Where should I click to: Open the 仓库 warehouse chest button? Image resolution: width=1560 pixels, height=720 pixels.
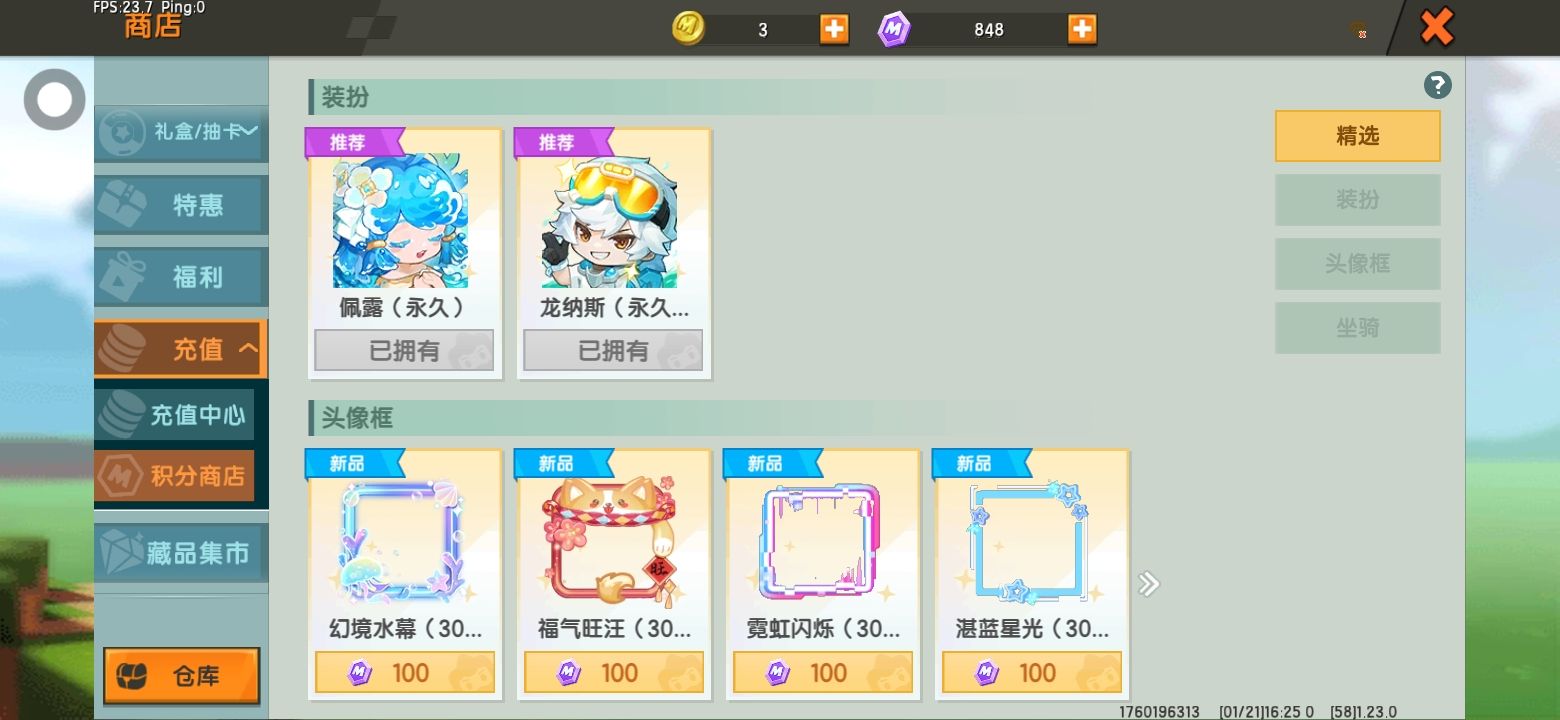[181, 676]
